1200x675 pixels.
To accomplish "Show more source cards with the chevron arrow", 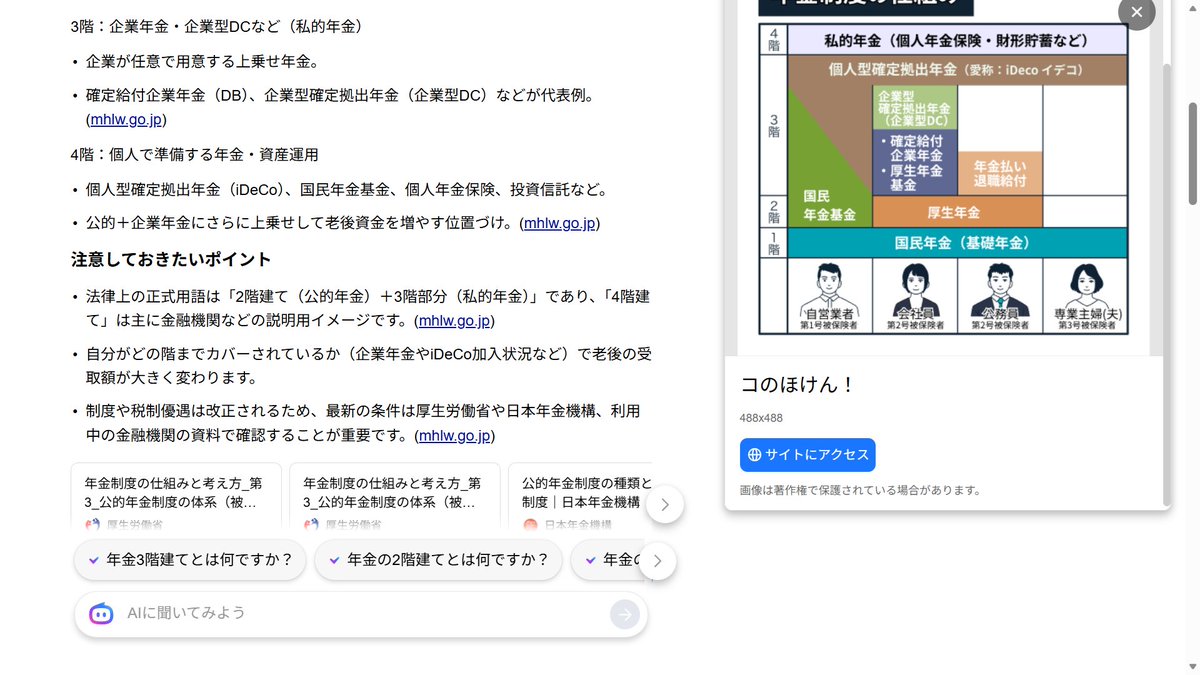I will (665, 503).
